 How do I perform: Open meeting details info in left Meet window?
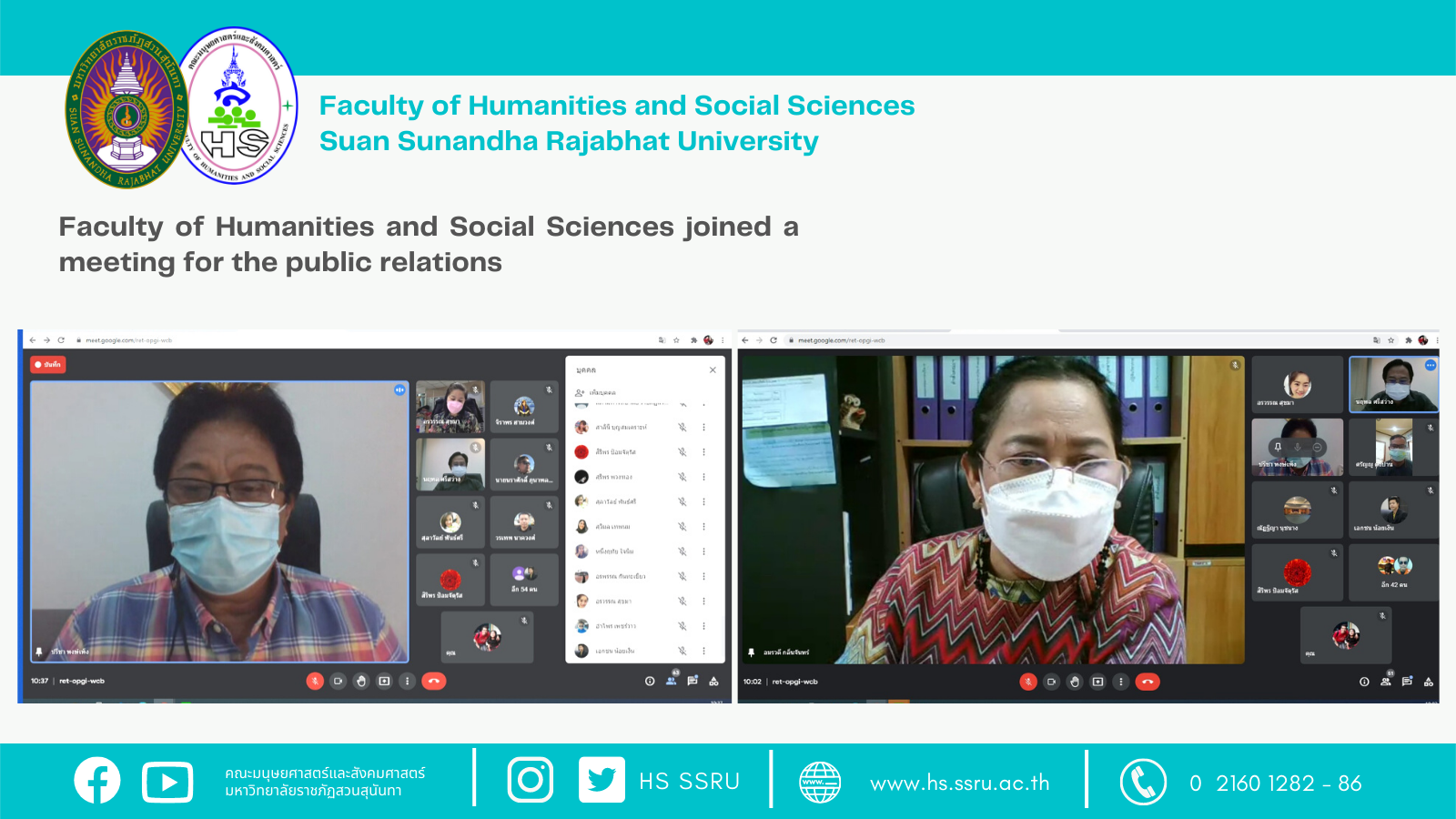click(650, 681)
